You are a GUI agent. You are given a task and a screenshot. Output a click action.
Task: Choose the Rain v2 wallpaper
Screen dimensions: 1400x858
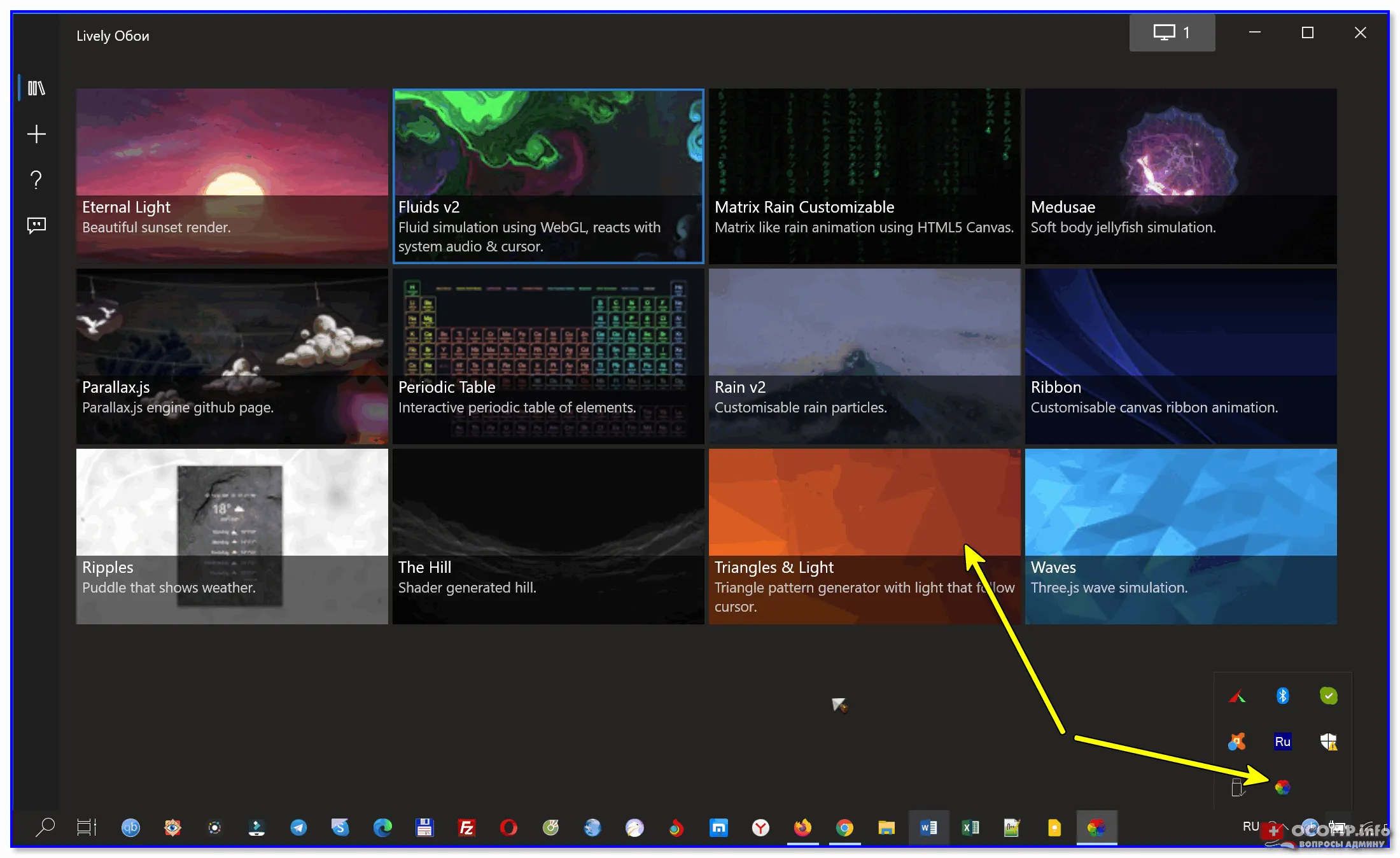[864, 356]
